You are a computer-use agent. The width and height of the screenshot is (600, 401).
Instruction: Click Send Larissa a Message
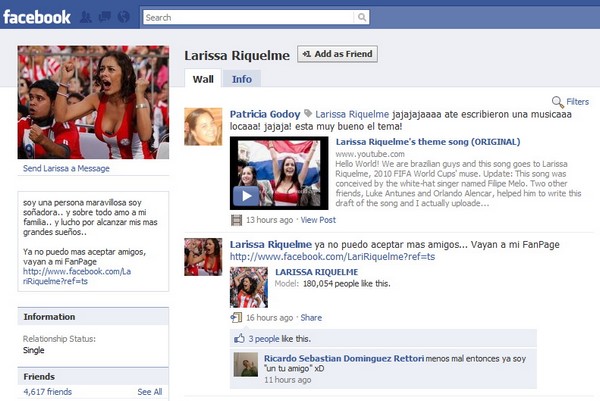66,168
